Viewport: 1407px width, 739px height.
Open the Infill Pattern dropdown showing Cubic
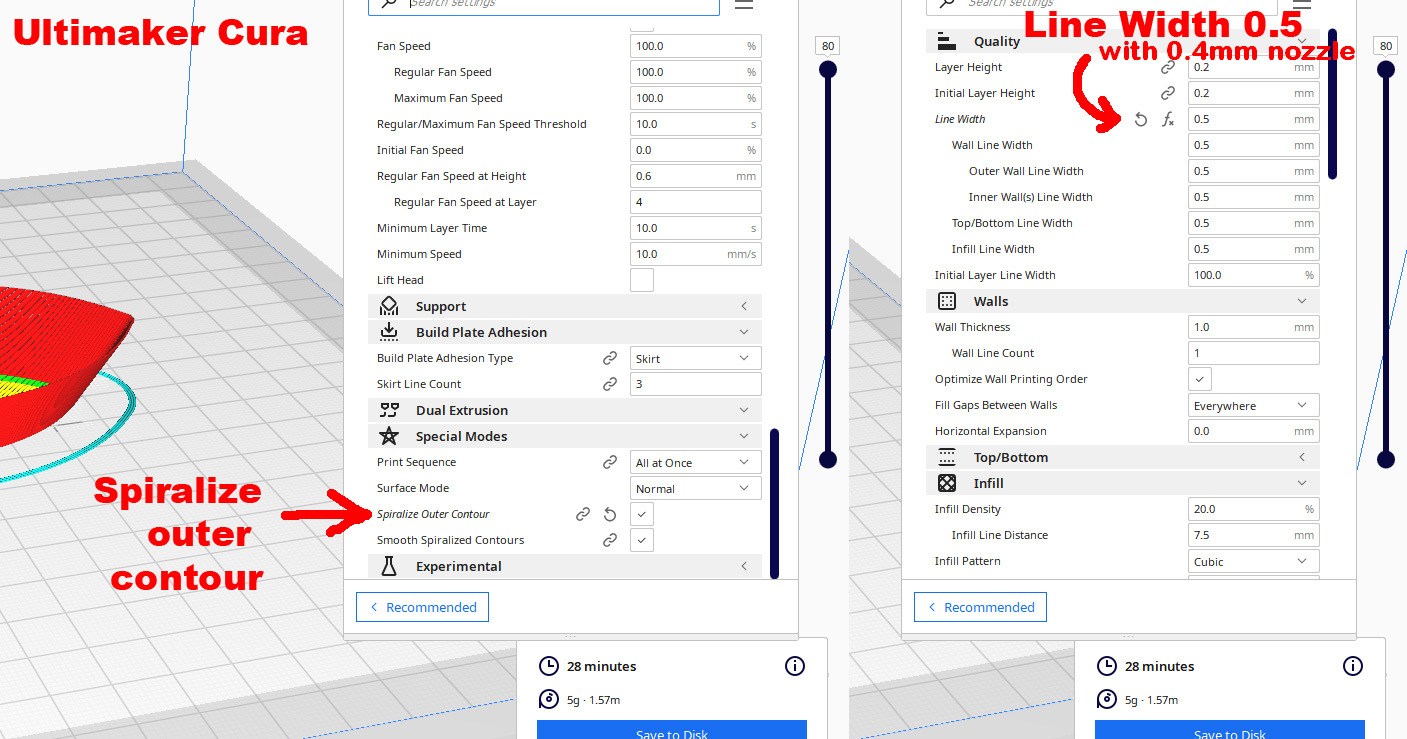tap(1254, 561)
